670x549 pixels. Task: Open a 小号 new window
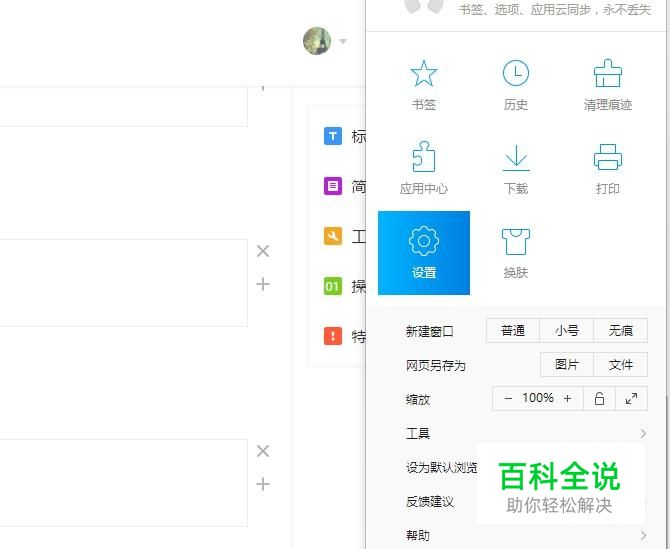click(567, 330)
